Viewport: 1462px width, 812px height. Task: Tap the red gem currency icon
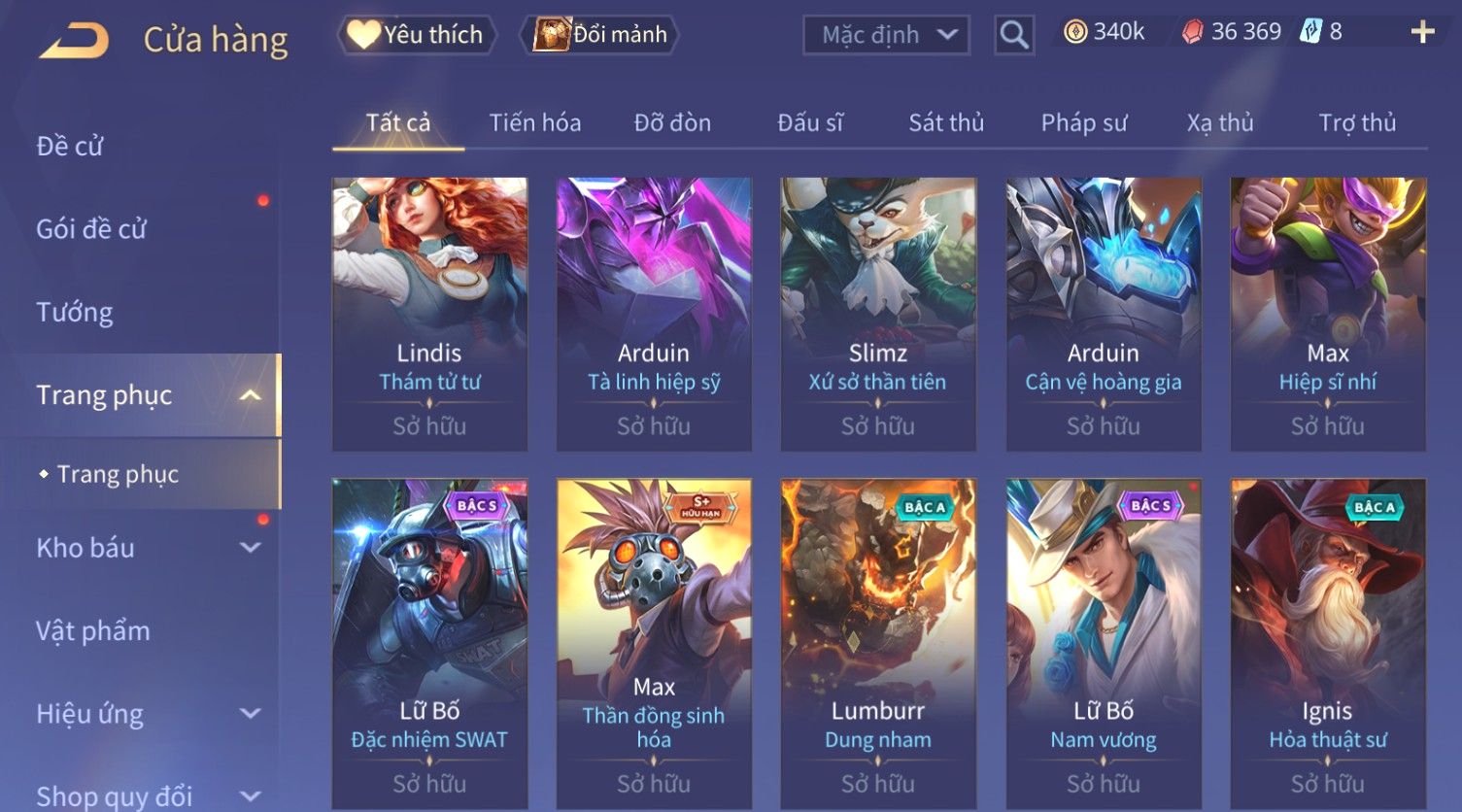pyautogui.click(x=1191, y=33)
